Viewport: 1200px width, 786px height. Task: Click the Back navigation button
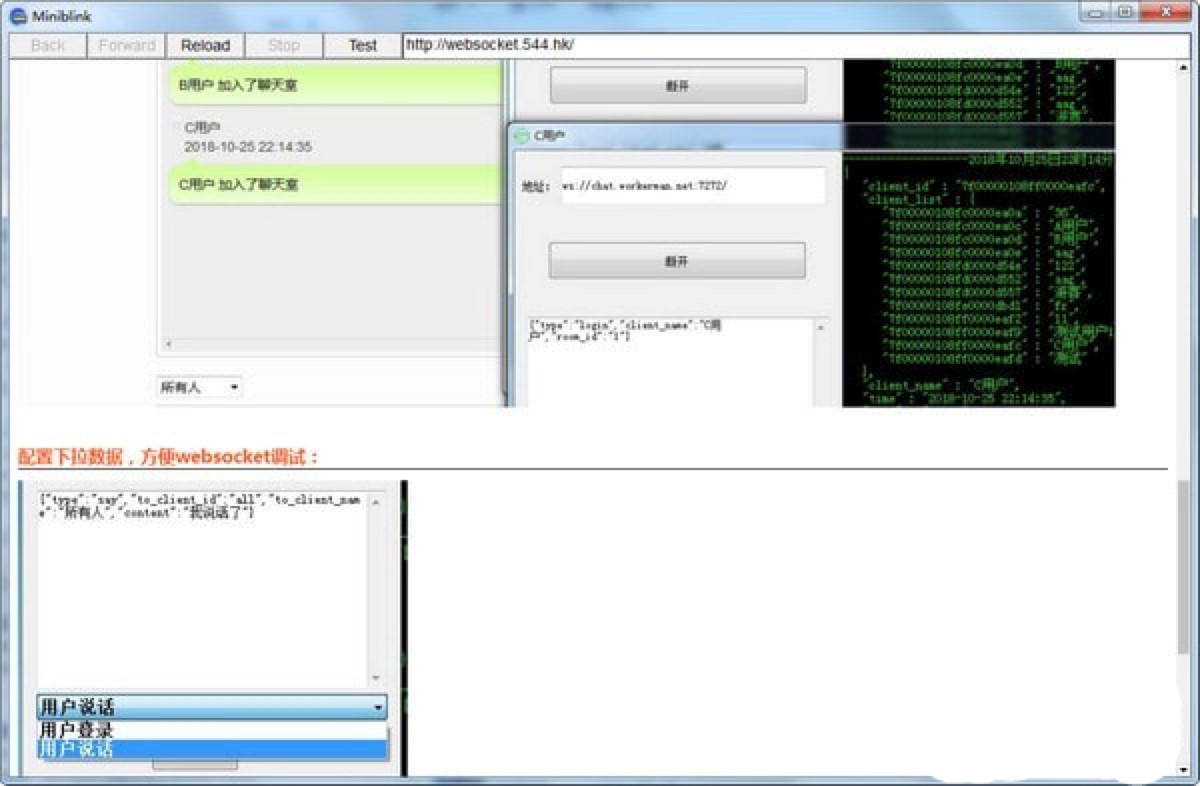click(x=47, y=45)
